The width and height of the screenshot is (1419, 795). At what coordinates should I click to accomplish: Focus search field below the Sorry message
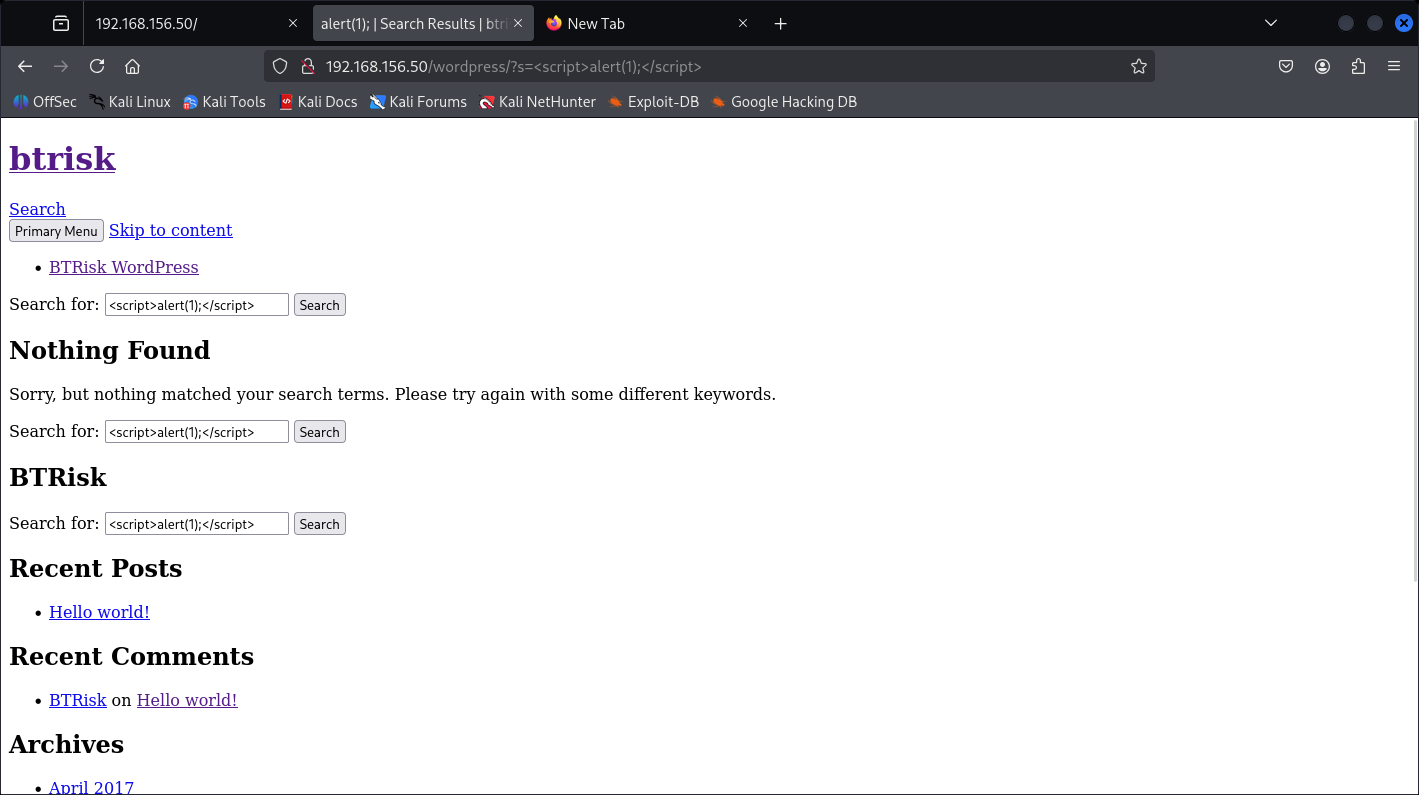click(x=197, y=432)
